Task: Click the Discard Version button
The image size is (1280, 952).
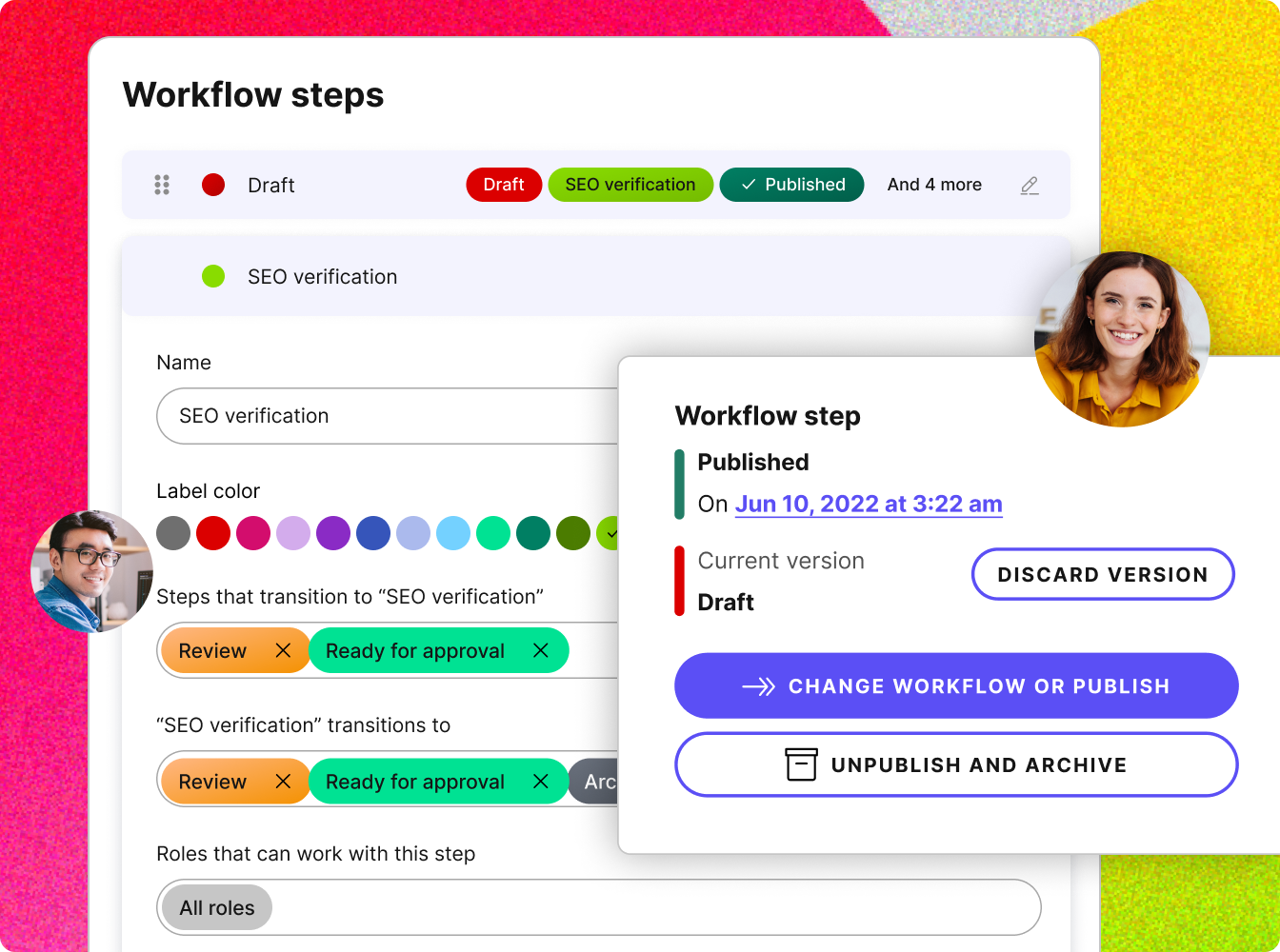Action: click(x=1102, y=574)
